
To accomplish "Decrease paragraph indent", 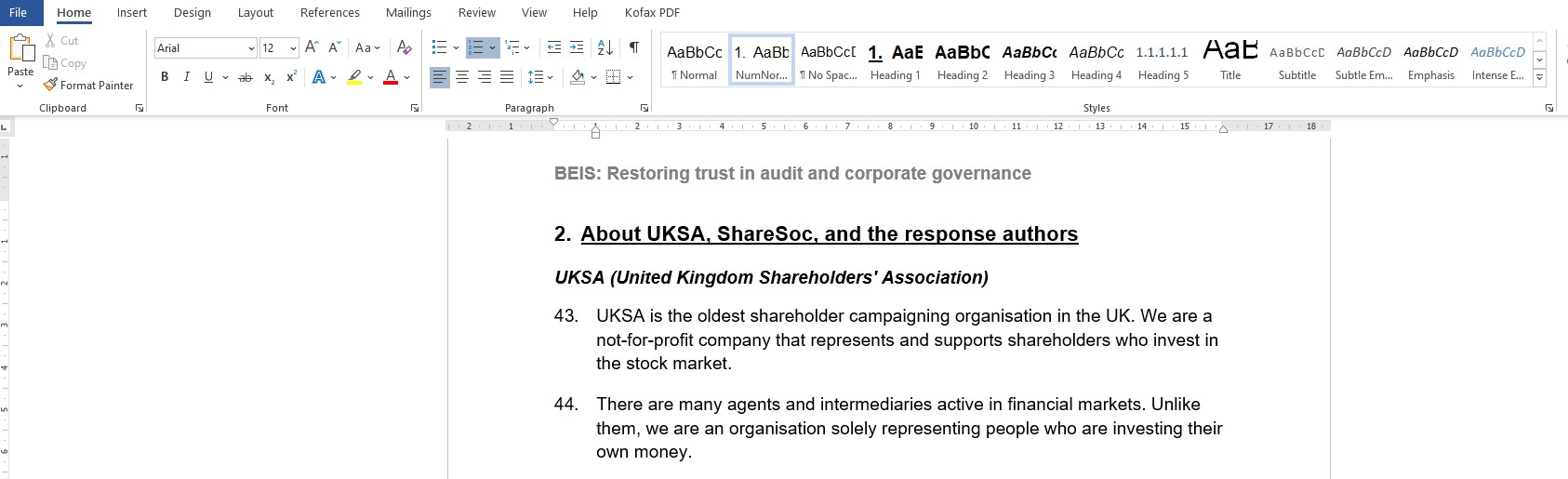I will pyautogui.click(x=554, y=47).
